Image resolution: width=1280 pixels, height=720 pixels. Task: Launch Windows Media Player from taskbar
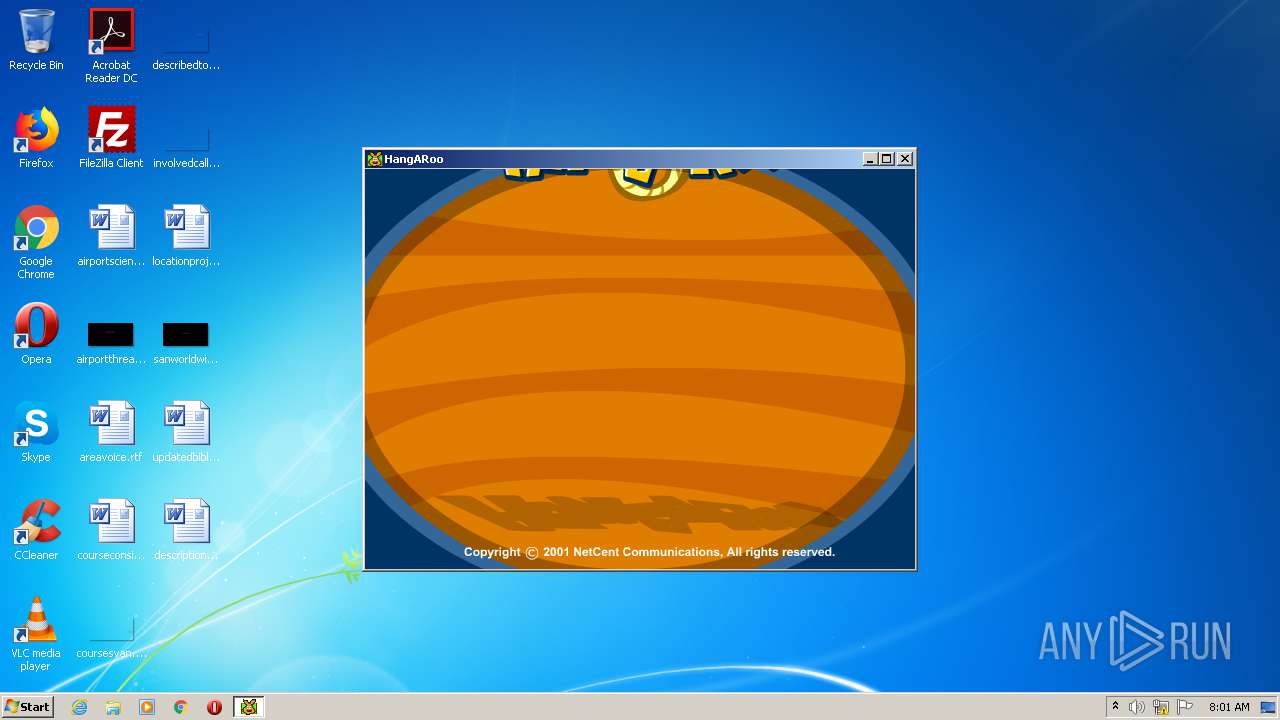tap(147, 707)
